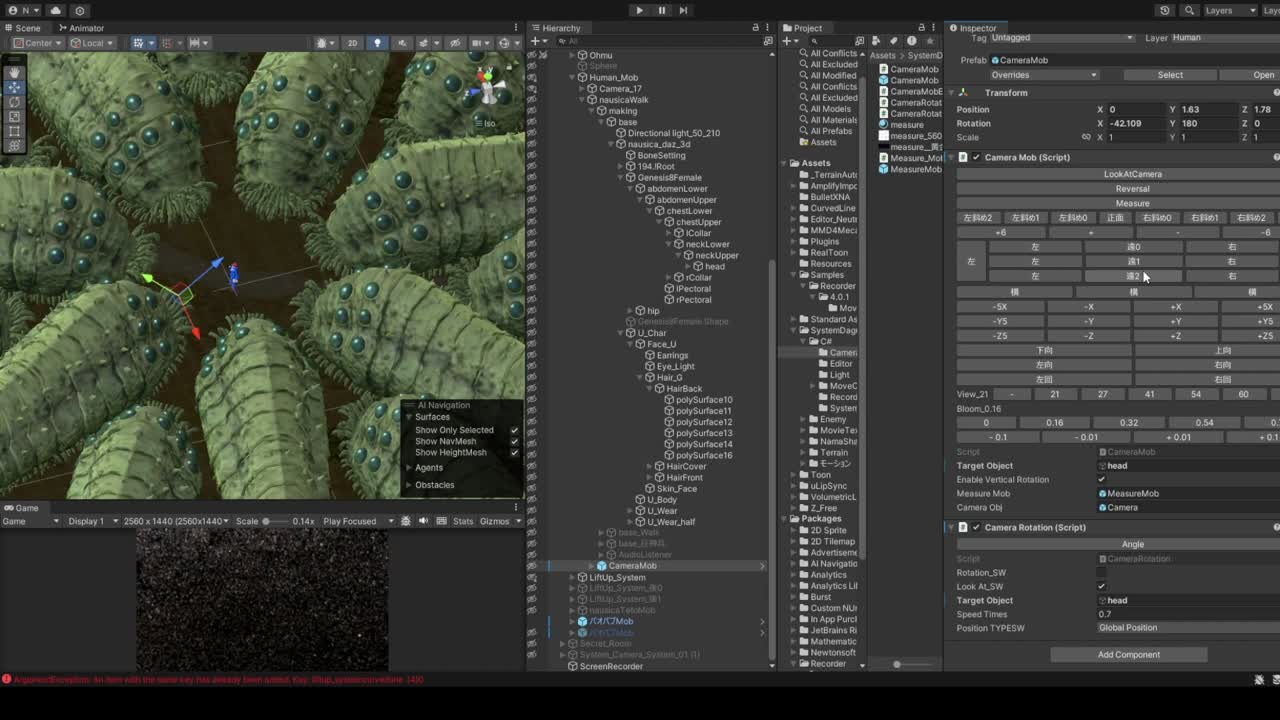Select the Rotate tool in Scene toolbar
This screenshot has width=1280, height=720.
[x=14, y=102]
